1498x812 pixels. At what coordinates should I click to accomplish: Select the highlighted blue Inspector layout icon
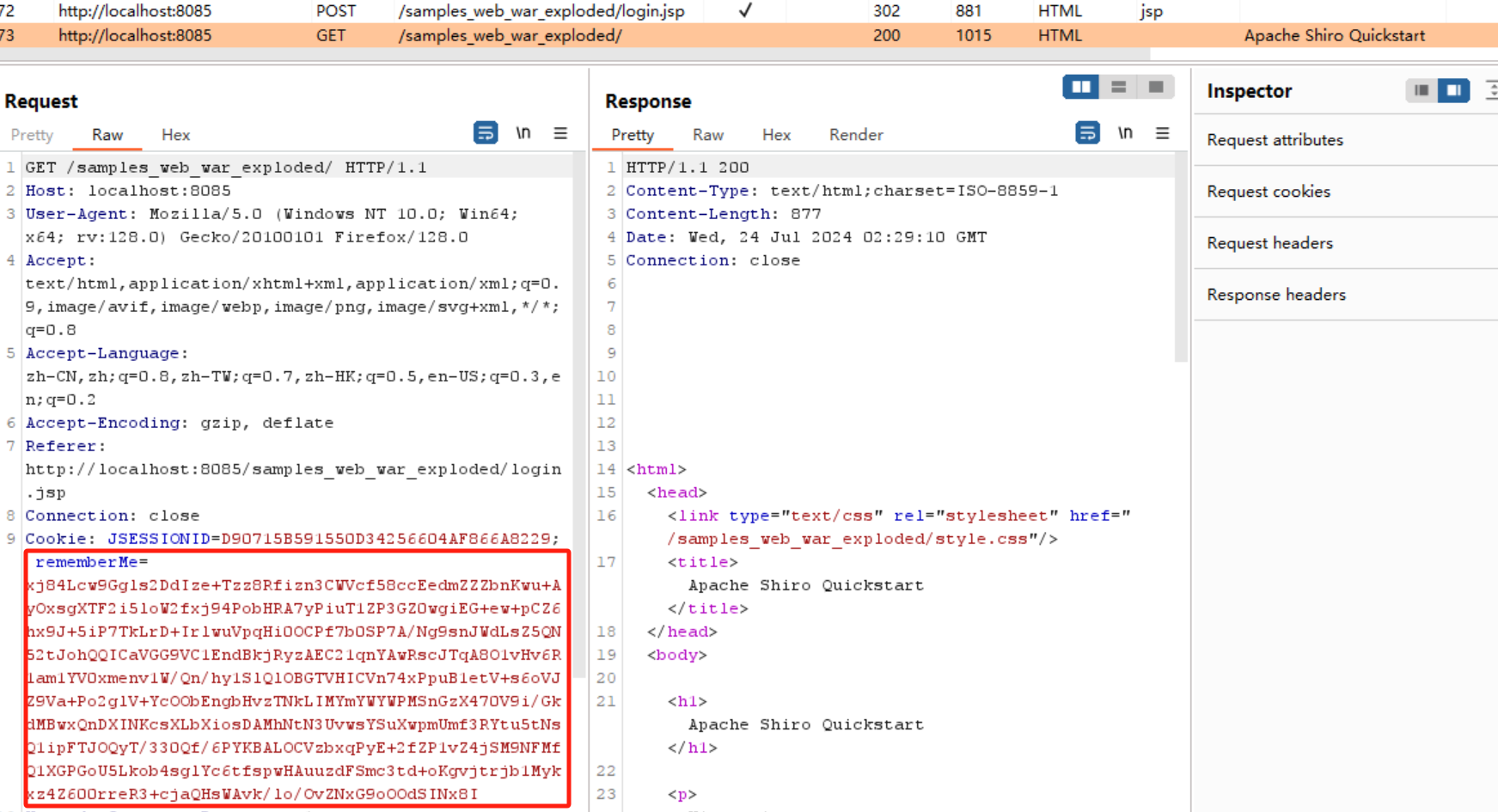click(x=1453, y=90)
